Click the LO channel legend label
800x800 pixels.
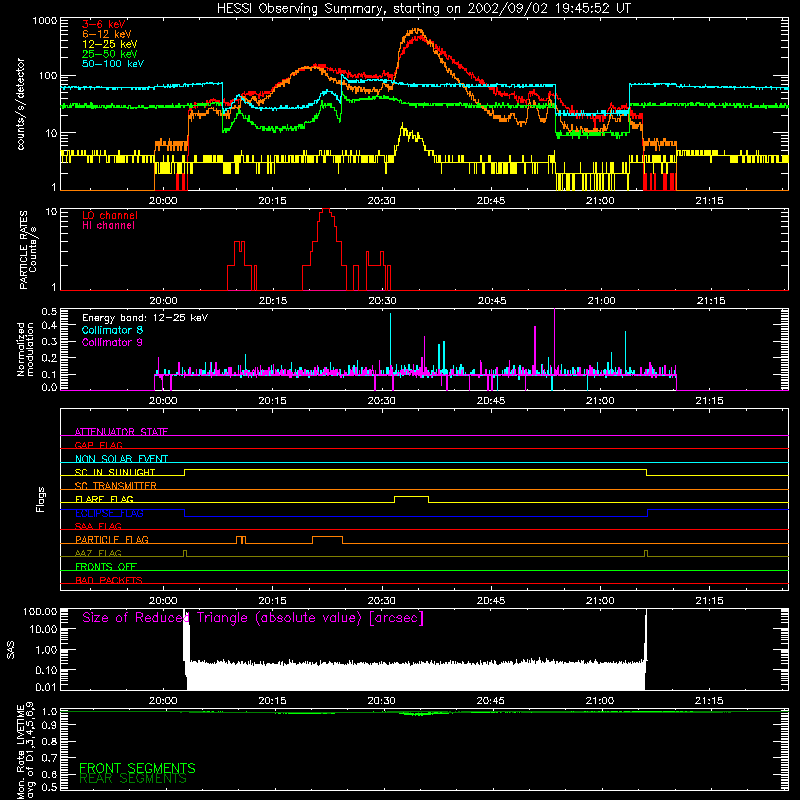[x=110, y=215]
